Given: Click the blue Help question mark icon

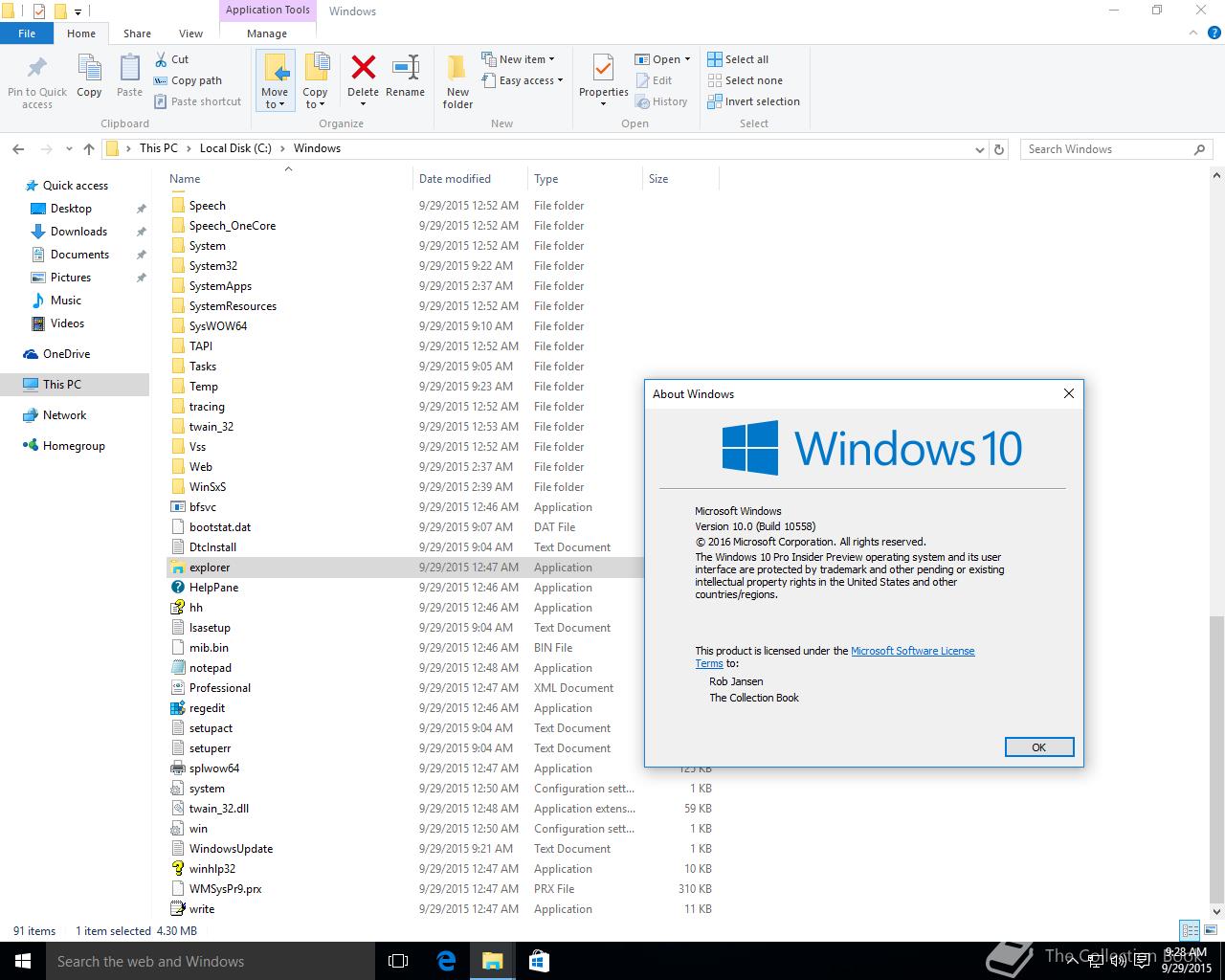Looking at the screenshot, I should [x=1214, y=33].
